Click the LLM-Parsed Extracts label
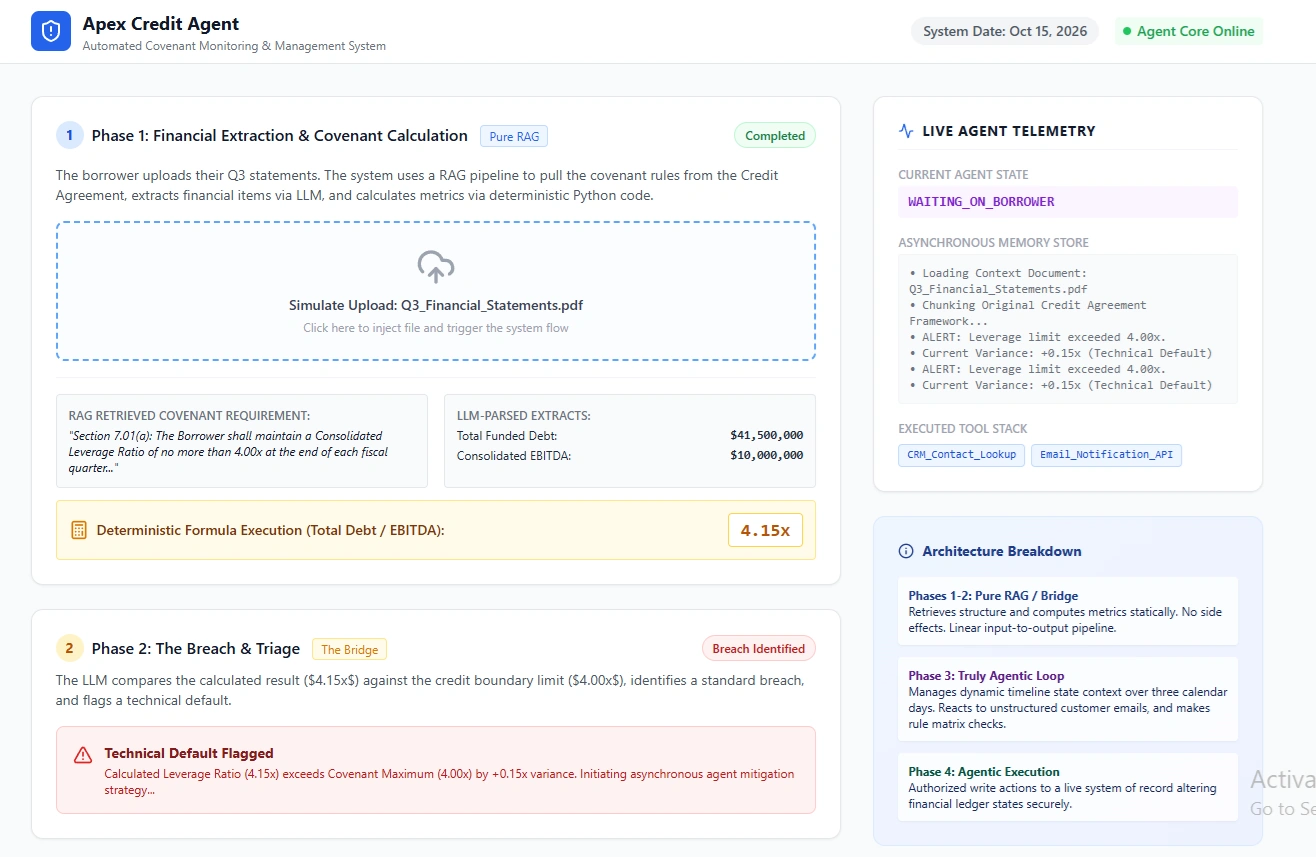Image resolution: width=1316 pixels, height=857 pixels. point(523,415)
